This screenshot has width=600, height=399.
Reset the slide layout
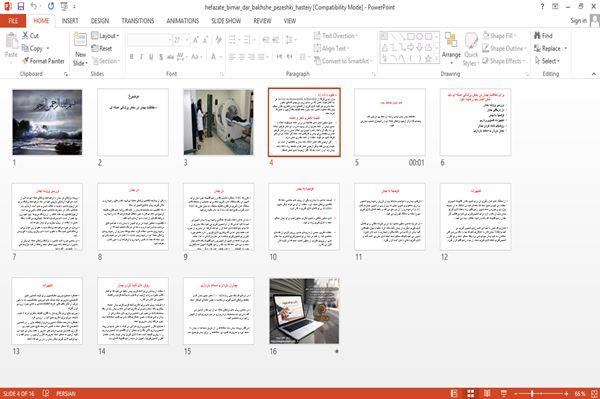click(102, 49)
